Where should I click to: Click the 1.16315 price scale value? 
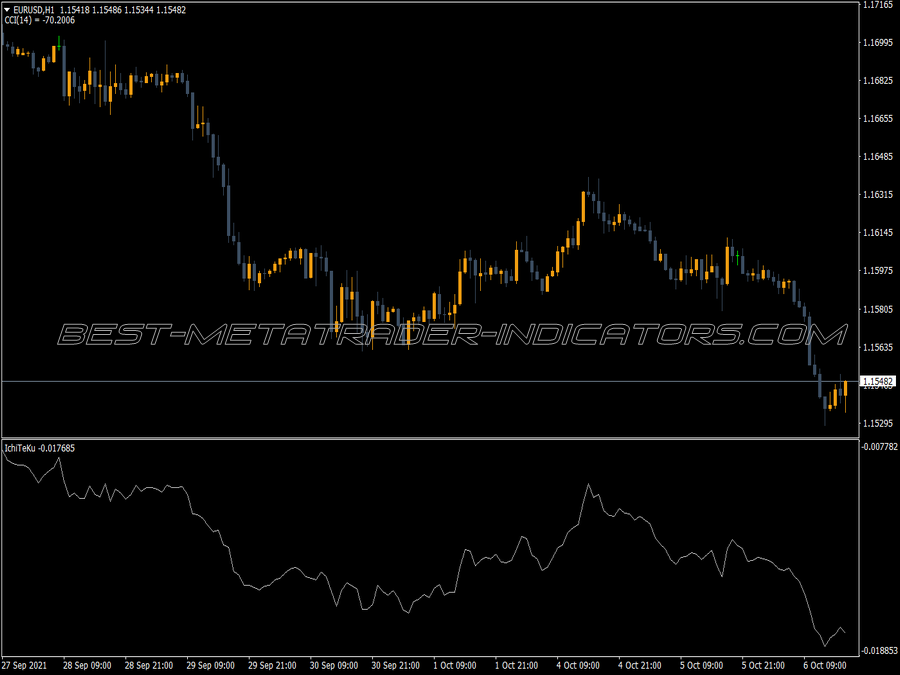click(878, 195)
